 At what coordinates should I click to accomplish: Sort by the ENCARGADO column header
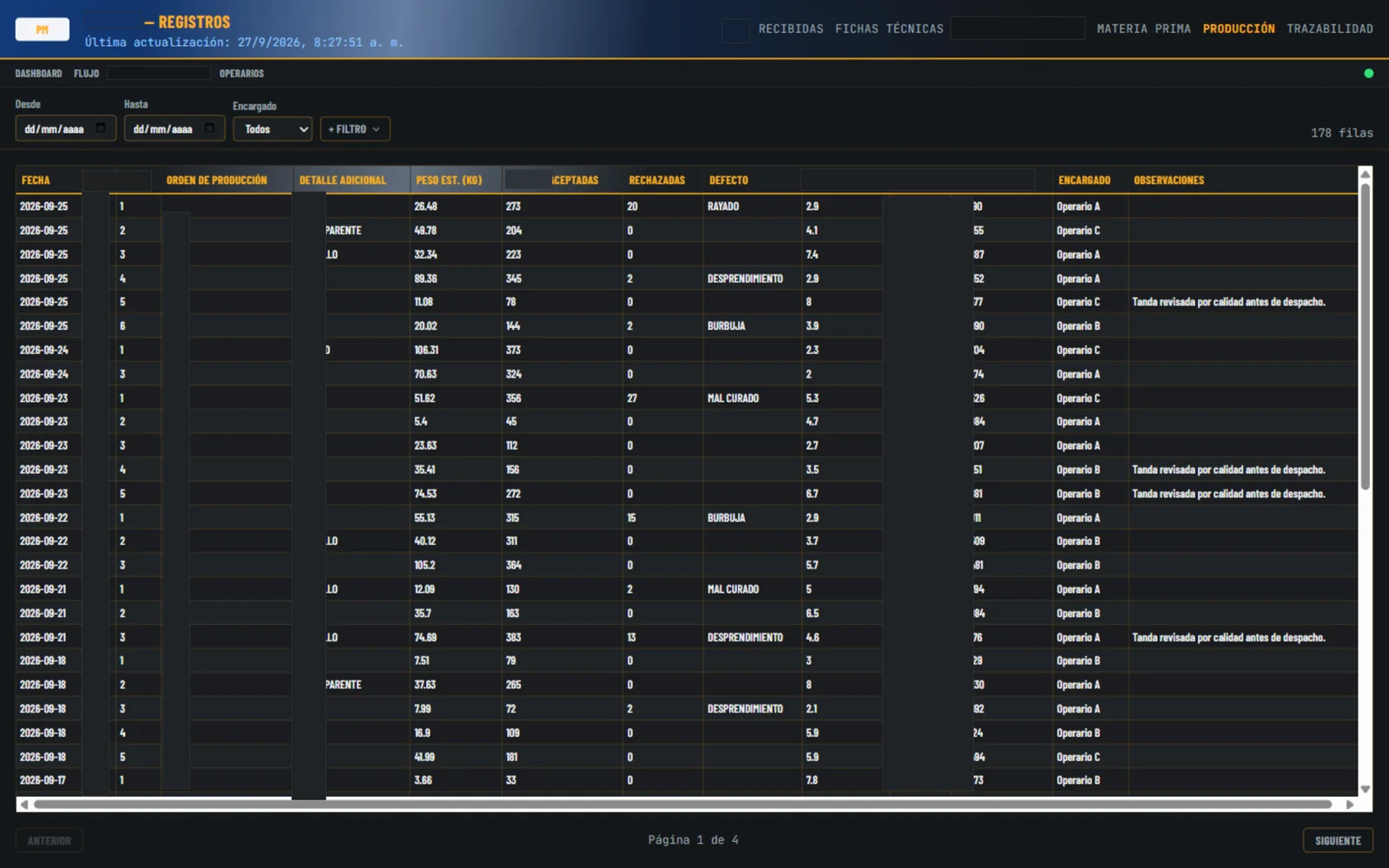pyautogui.click(x=1084, y=181)
